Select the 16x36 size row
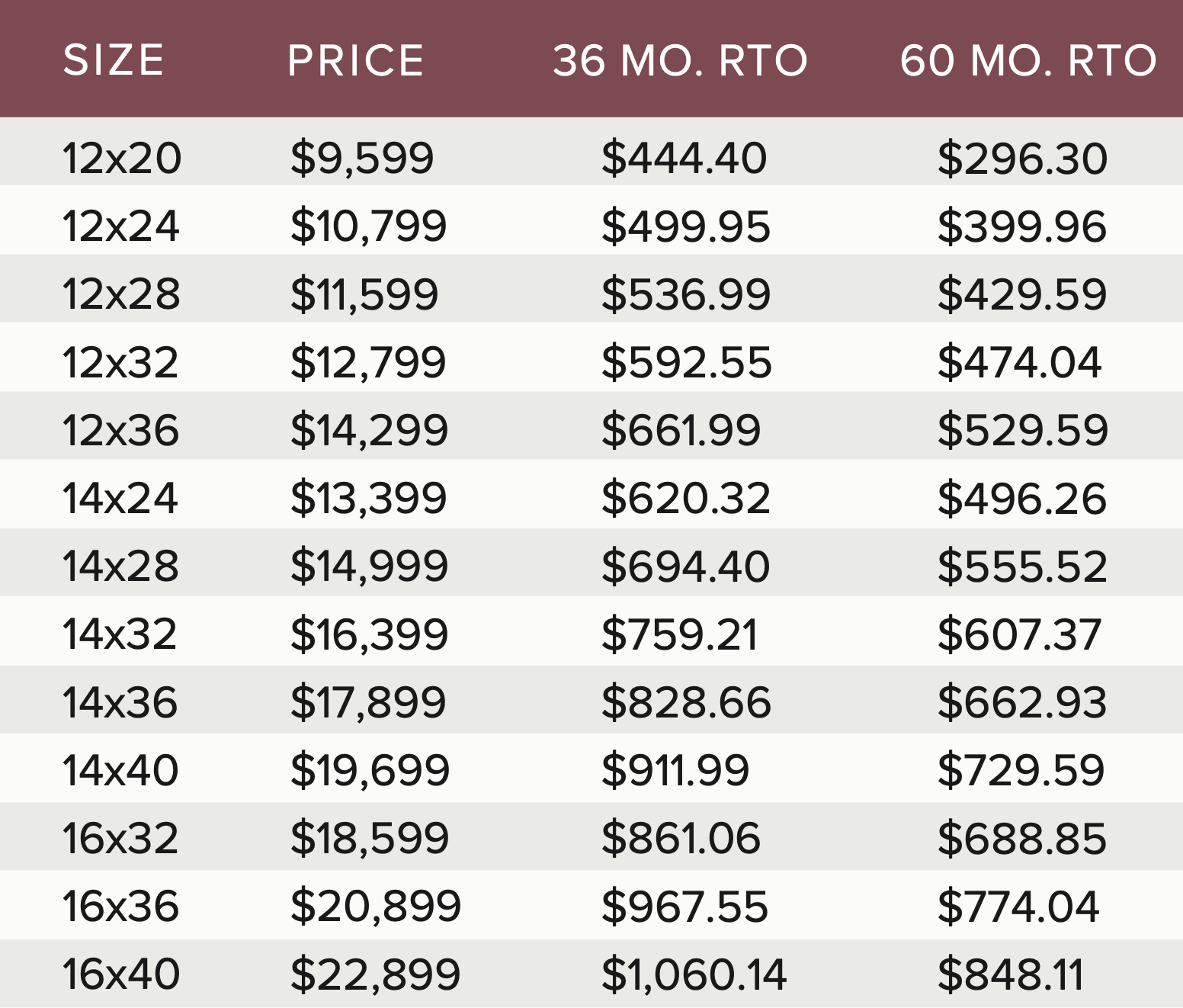The height and width of the screenshot is (1008, 1183). (x=591, y=905)
